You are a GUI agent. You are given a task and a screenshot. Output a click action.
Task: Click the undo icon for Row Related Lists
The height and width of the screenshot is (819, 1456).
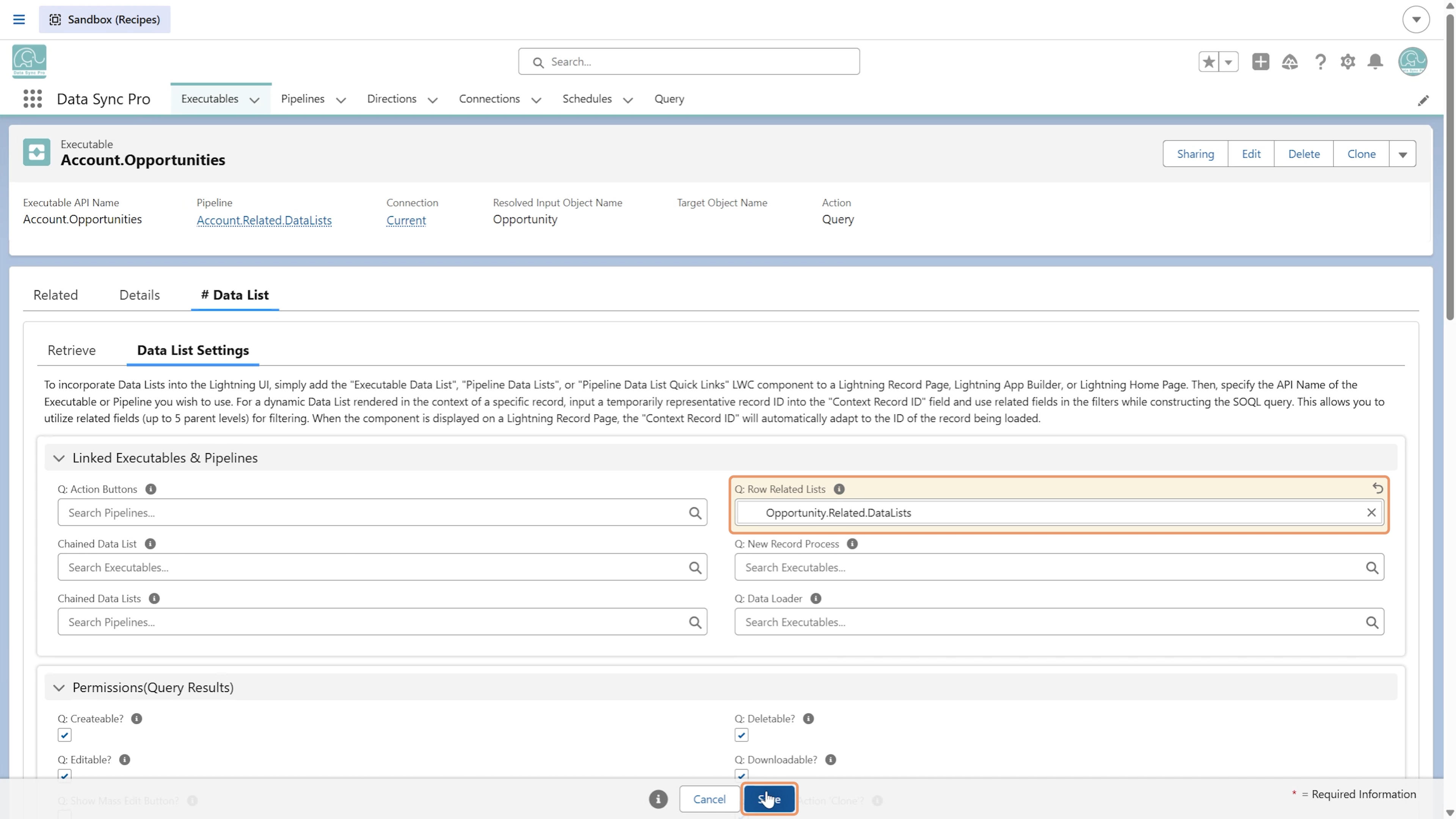[1378, 488]
